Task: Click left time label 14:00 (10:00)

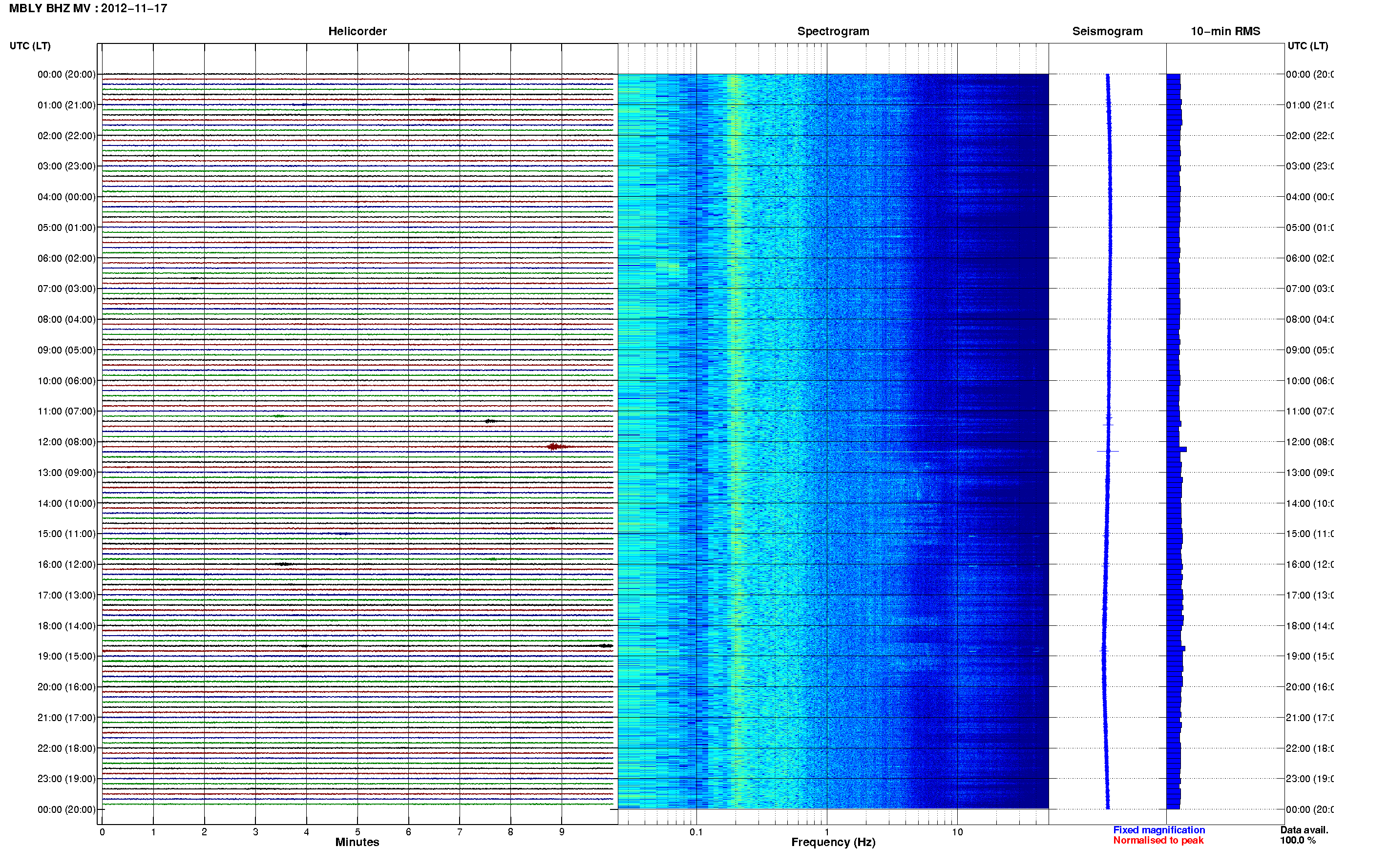Action: (x=66, y=503)
